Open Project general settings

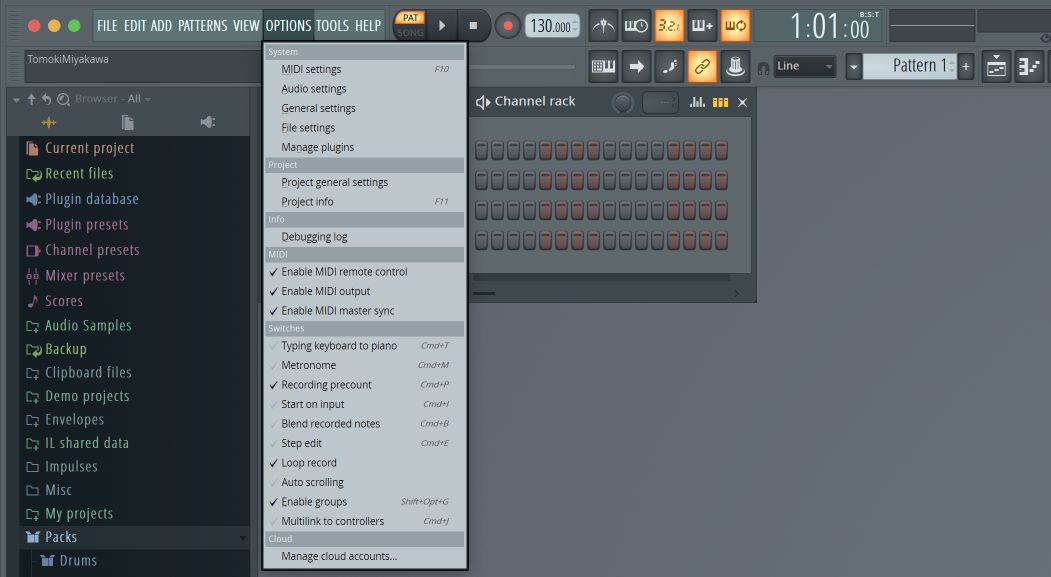(365, 182)
